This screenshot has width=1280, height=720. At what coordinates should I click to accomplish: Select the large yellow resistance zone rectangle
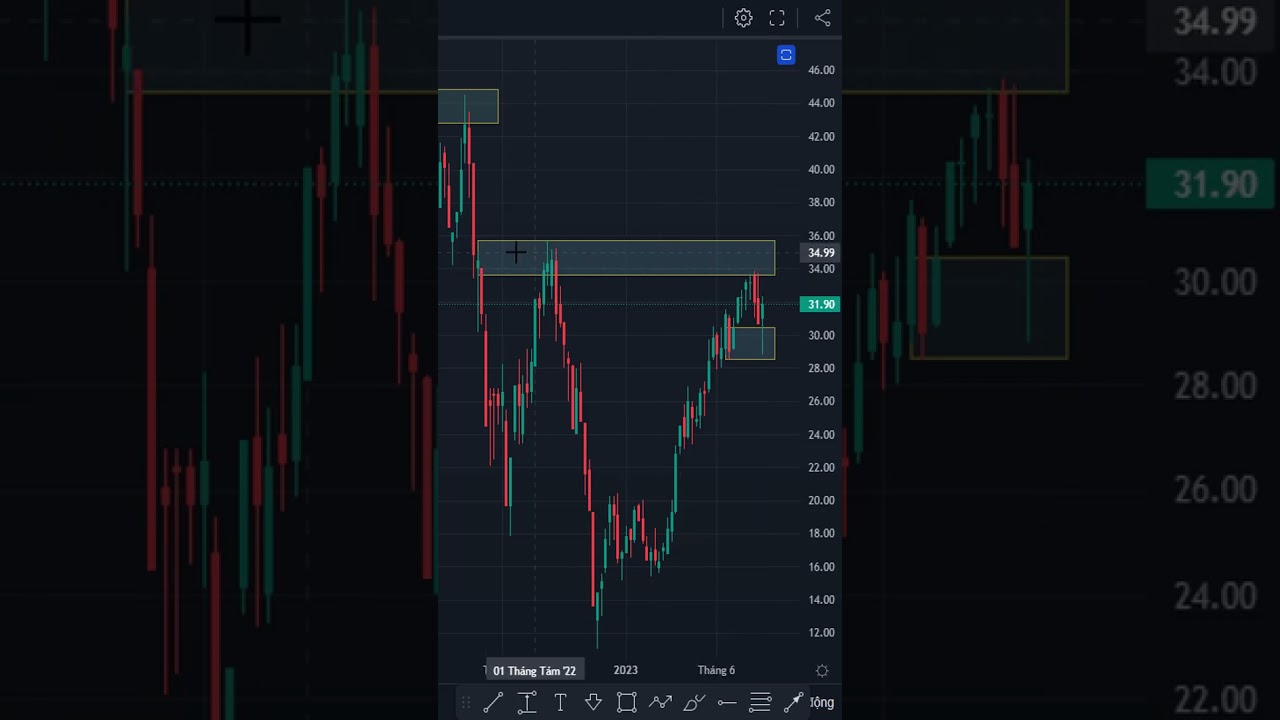click(626, 258)
